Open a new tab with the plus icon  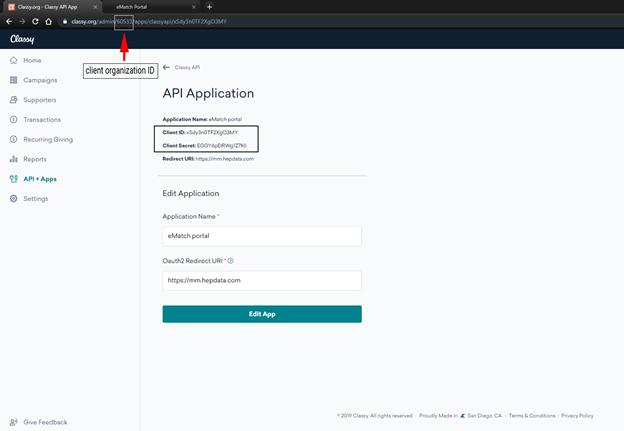209,7
